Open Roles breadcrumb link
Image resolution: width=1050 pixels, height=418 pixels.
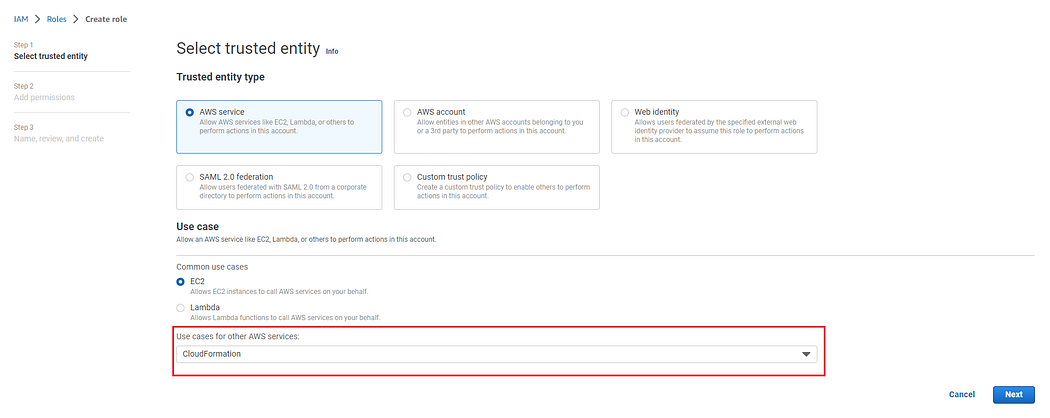[57, 19]
